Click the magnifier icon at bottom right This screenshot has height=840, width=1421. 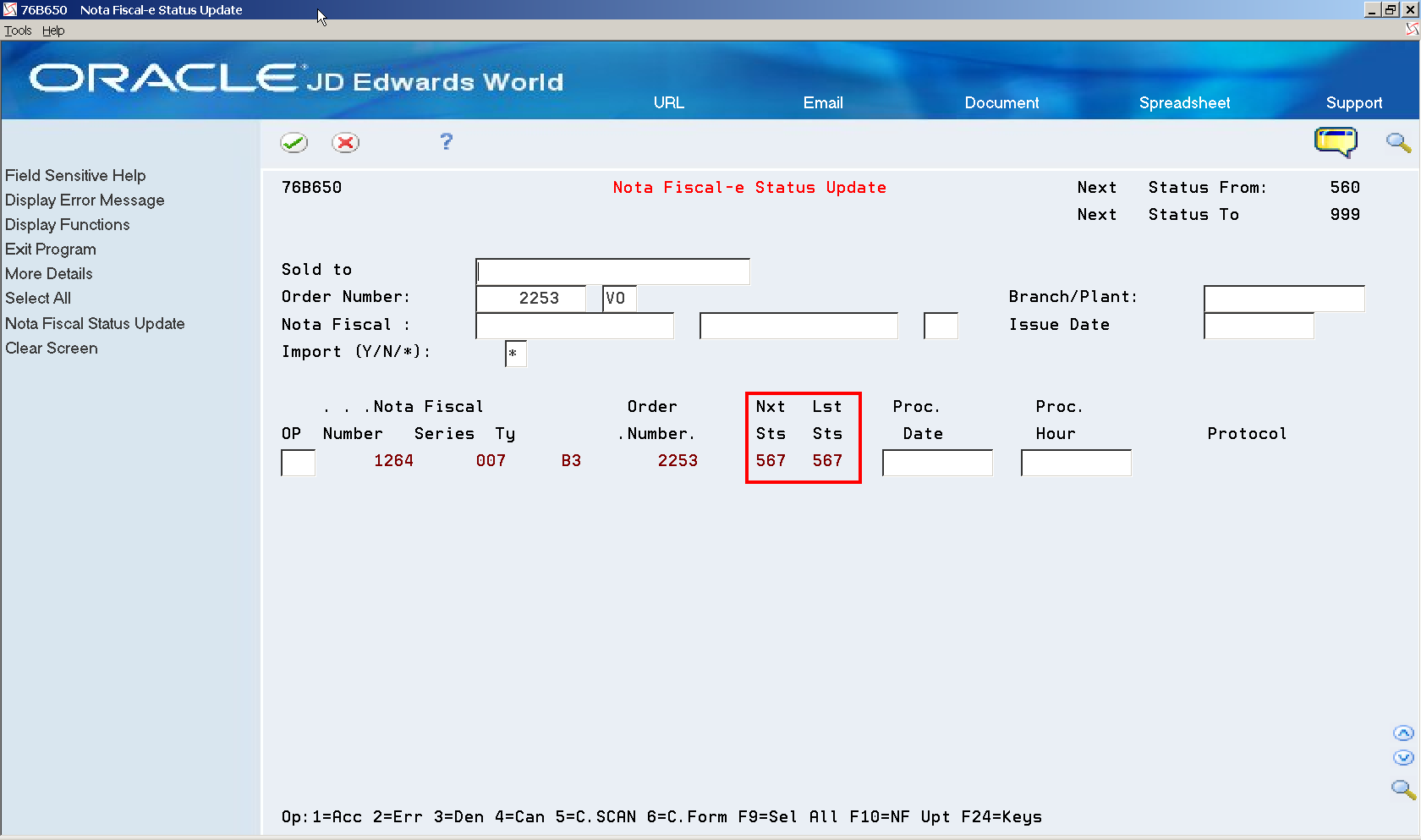click(x=1403, y=789)
